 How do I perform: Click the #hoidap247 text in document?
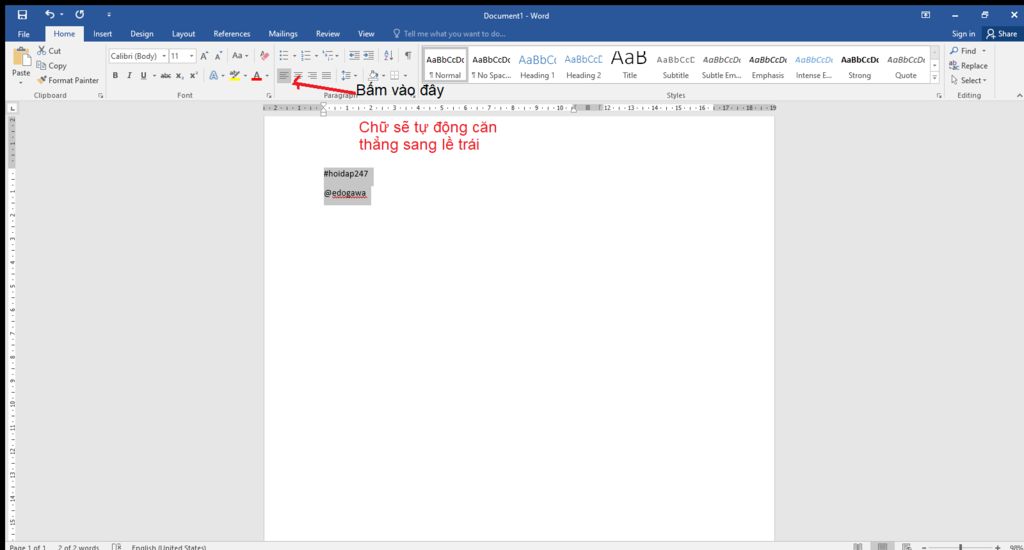[x=345, y=174]
